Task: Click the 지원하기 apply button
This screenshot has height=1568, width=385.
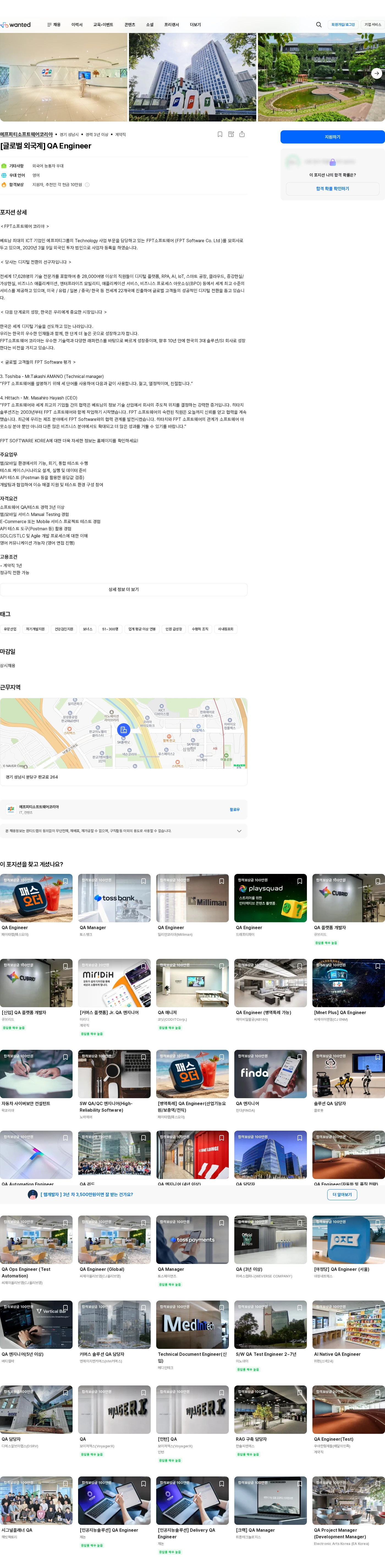Action: point(332,137)
